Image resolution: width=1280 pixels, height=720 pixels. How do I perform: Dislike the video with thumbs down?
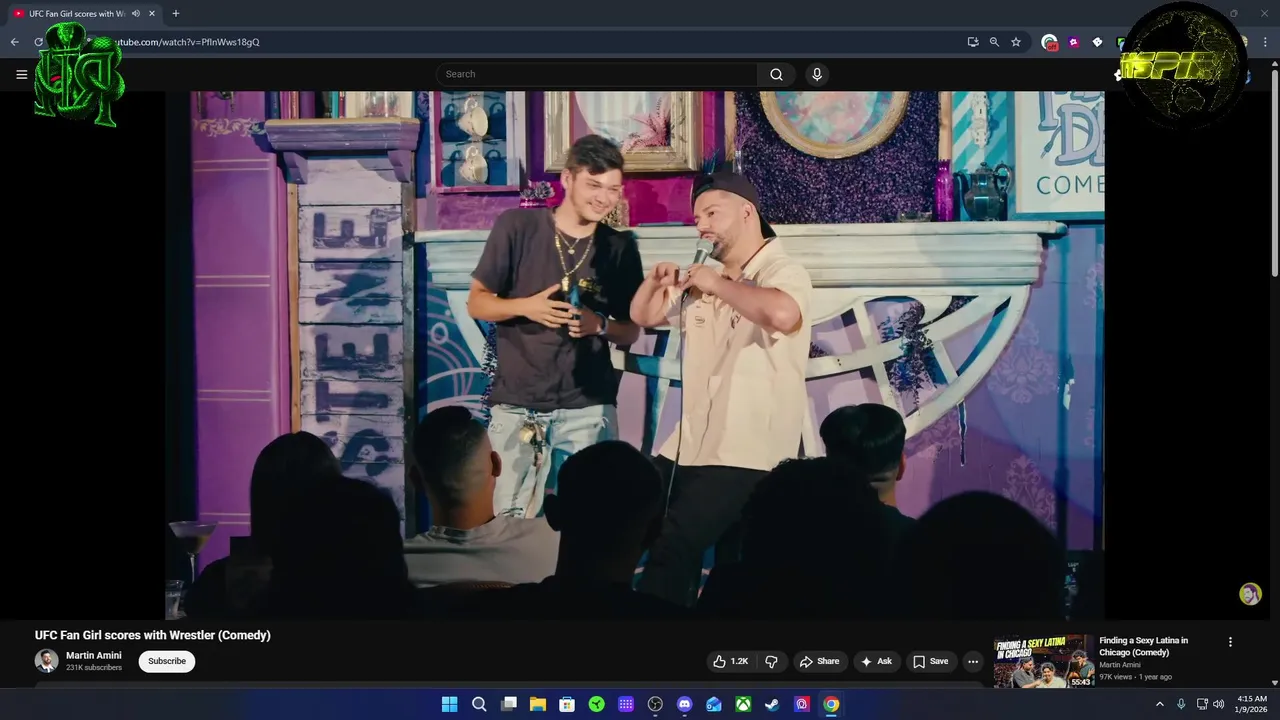pos(771,661)
